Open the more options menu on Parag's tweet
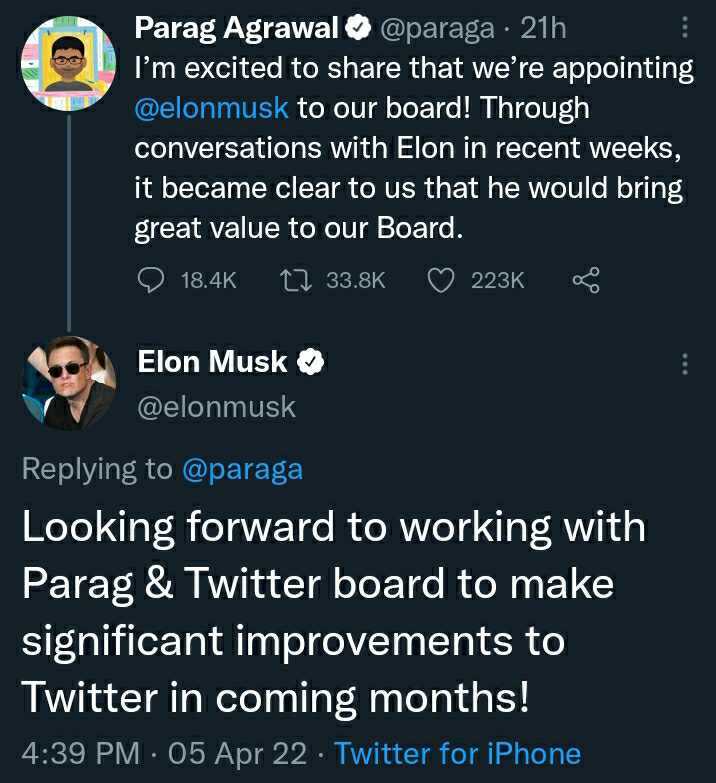Image resolution: width=716 pixels, height=783 pixels. point(685,29)
